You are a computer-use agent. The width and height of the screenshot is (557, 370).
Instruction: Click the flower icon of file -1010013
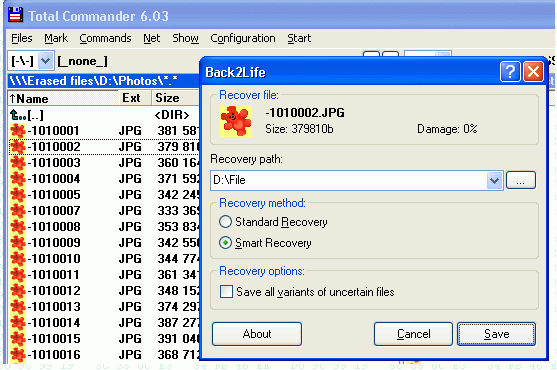coord(17,307)
